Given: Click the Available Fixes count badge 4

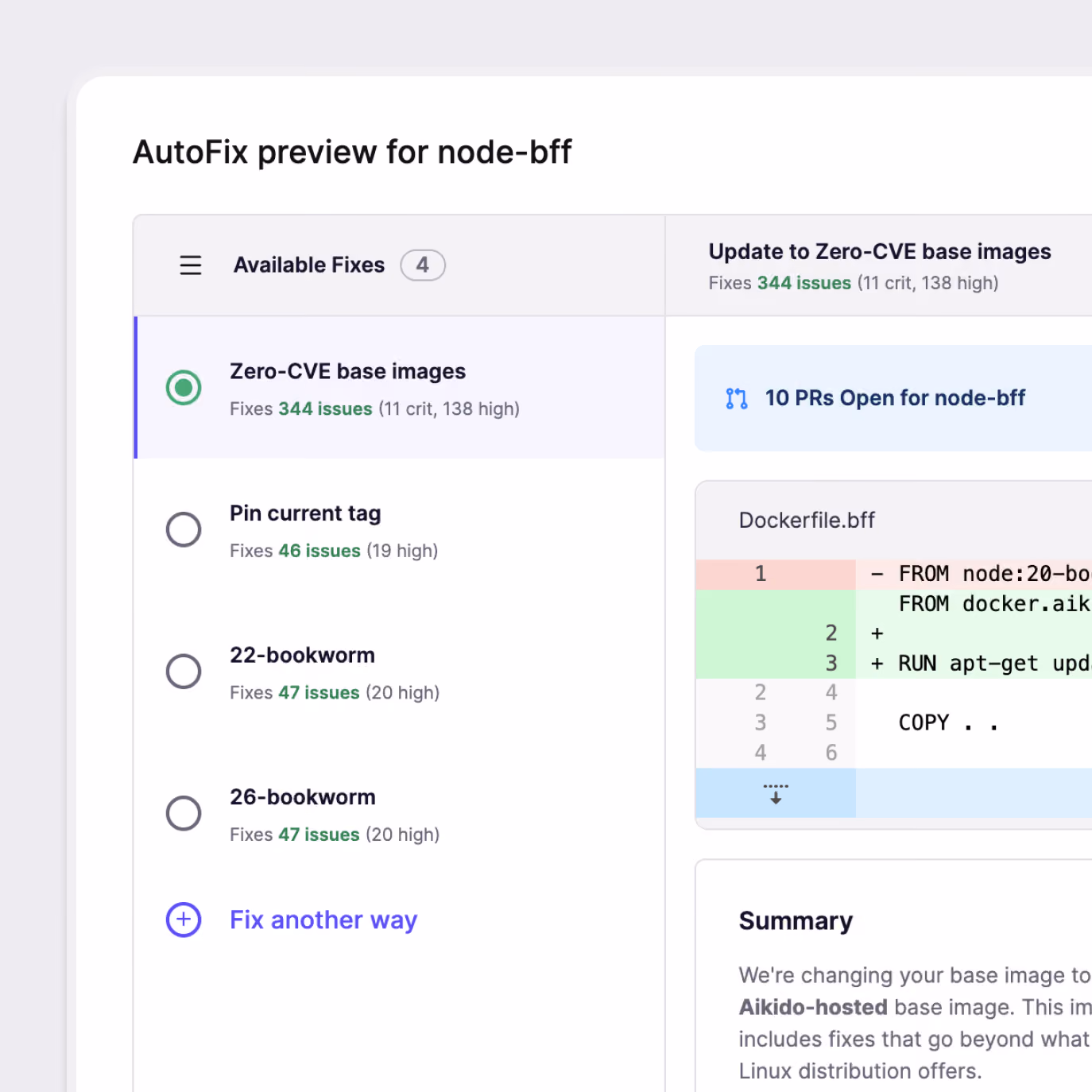Looking at the screenshot, I should pyautogui.click(x=423, y=265).
